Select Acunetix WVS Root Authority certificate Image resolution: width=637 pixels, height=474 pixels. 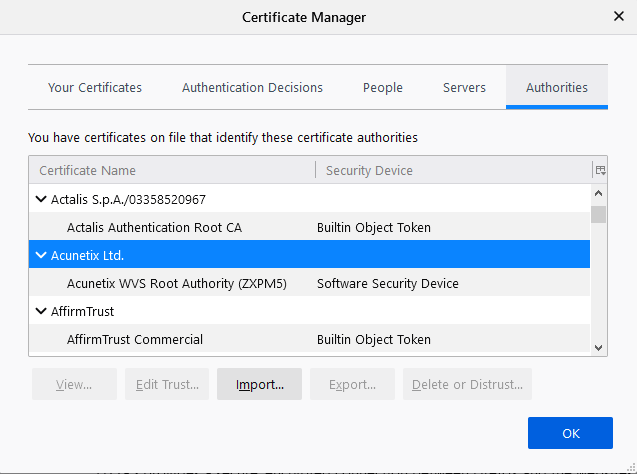[176, 283]
